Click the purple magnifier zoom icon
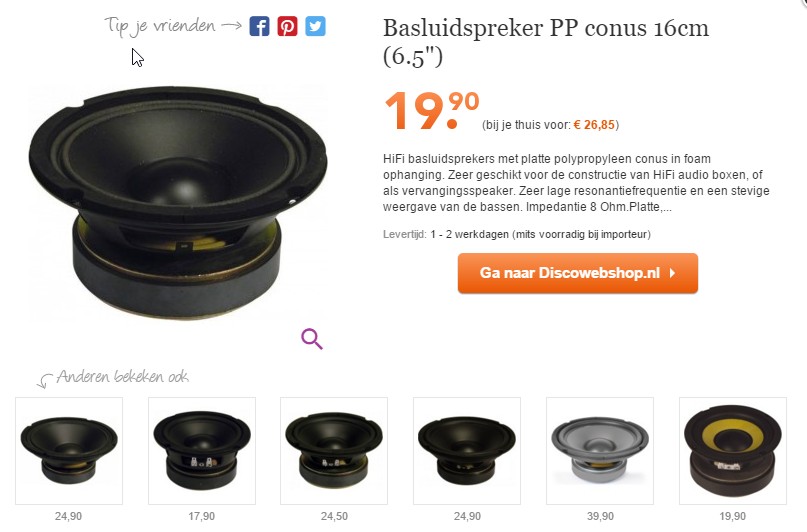This screenshot has width=807, height=532. [x=312, y=339]
